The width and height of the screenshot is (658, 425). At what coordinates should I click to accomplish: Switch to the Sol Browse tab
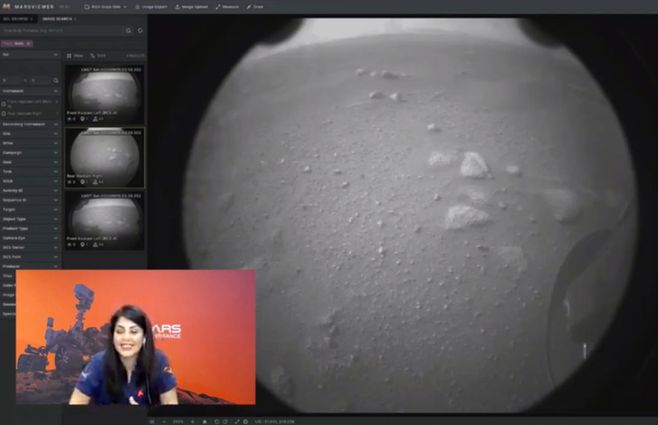point(17,18)
